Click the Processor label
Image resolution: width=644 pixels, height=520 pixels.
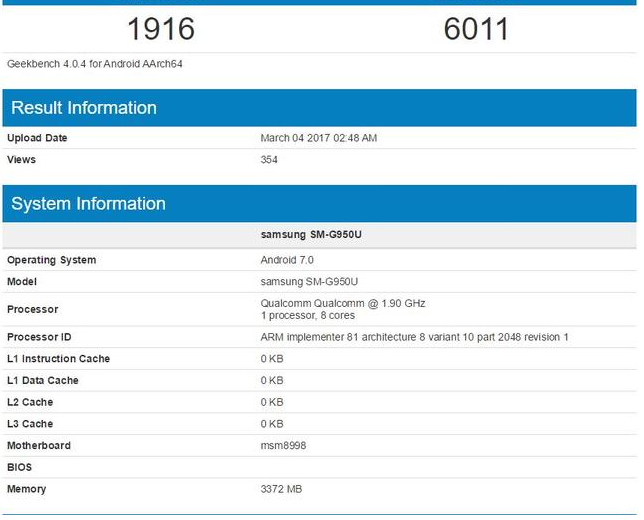pyautogui.click(x=32, y=309)
